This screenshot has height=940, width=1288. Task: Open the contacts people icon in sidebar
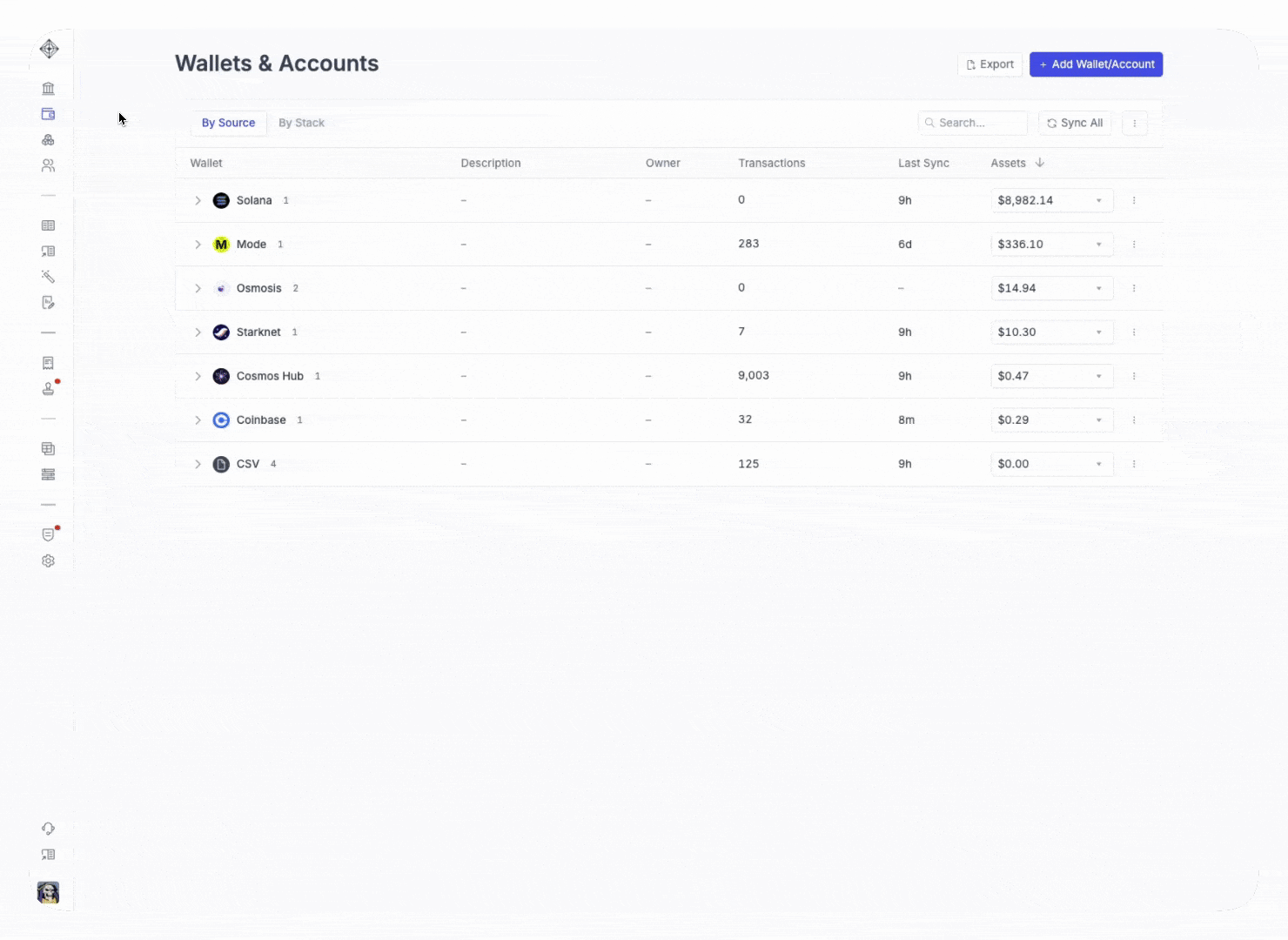coord(48,165)
